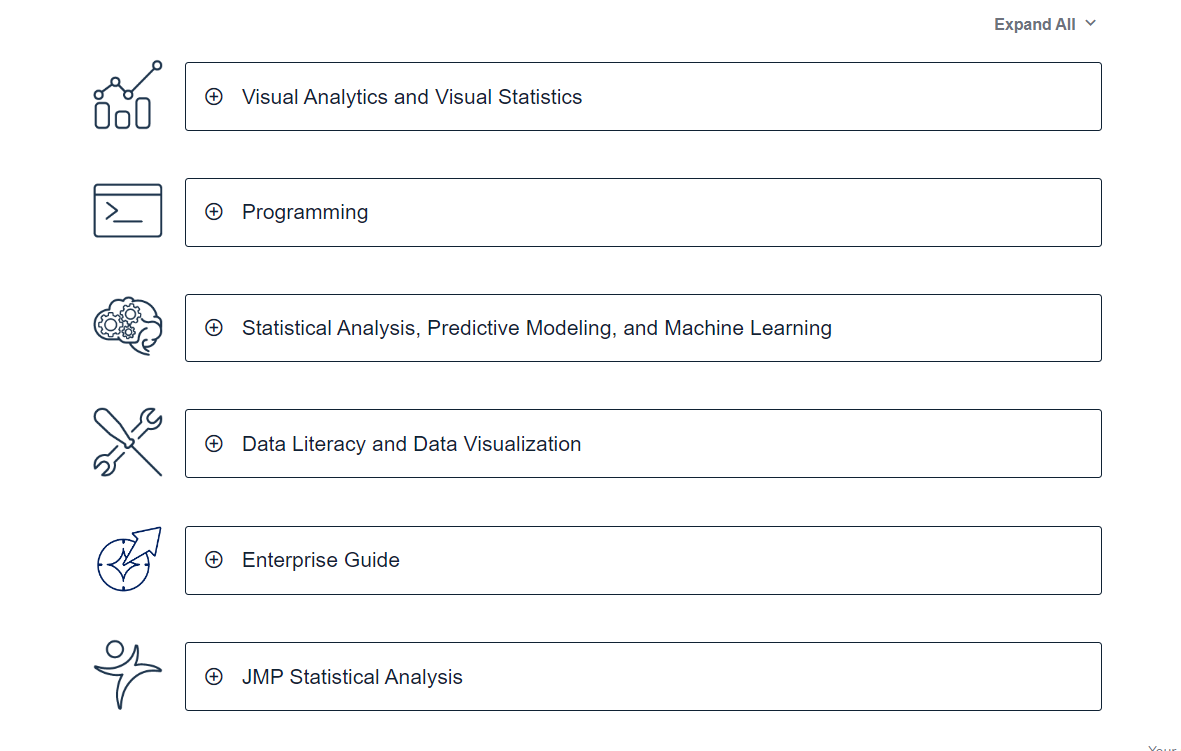Open the Programming section title
Image resolution: width=1181 pixels, height=751 pixels.
click(305, 212)
